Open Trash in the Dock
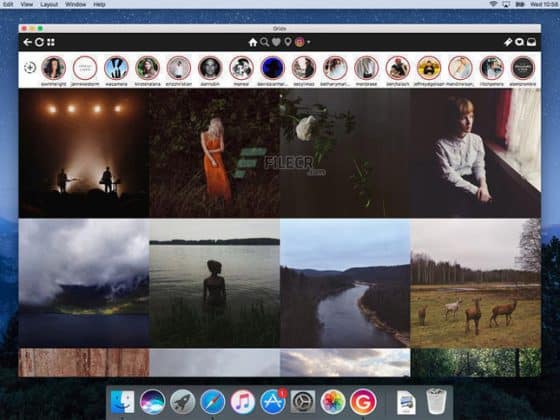Image resolution: width=560 pixels, height=420 pixels. pyautogui.click(x=436, y=402)
